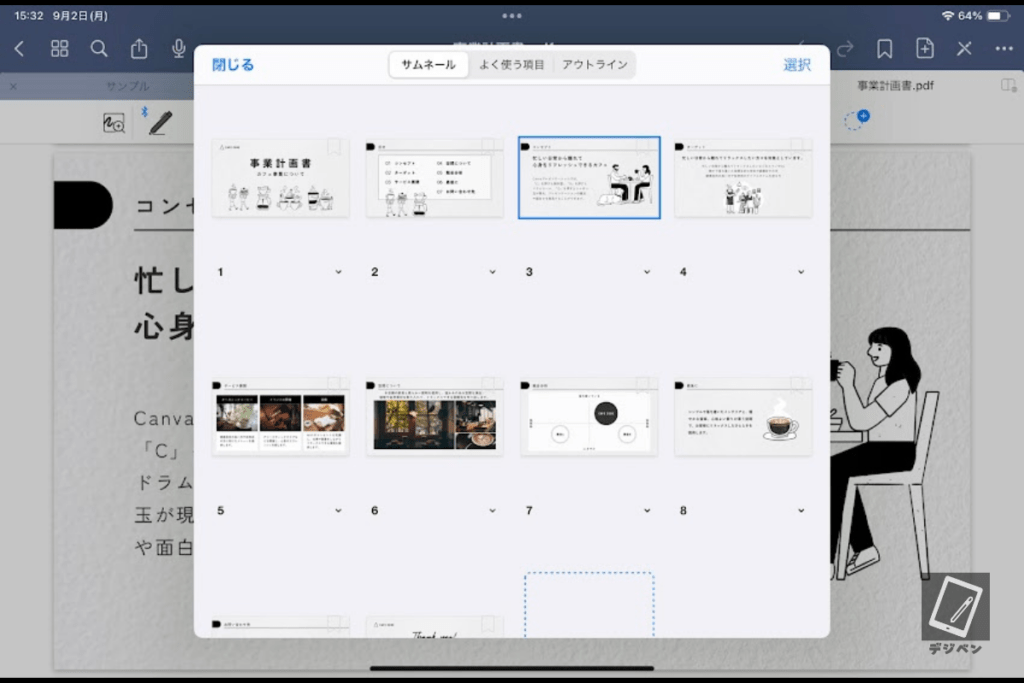Open the page 5 three-photo thumbnail
Image resolution: width=1024 pixels, height=683 pixels.
(280, 416)
